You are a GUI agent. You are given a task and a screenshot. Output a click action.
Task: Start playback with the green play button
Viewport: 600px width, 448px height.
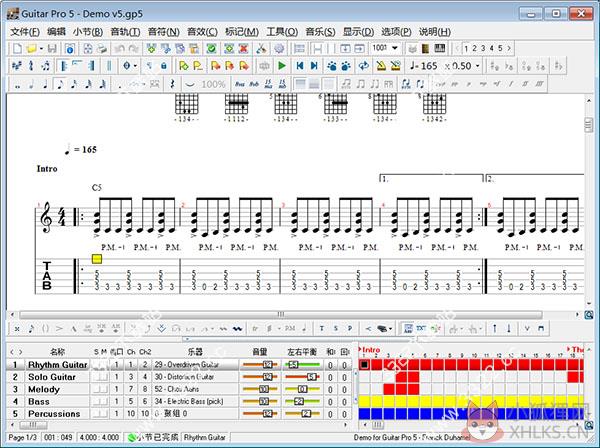pos(282,66)
